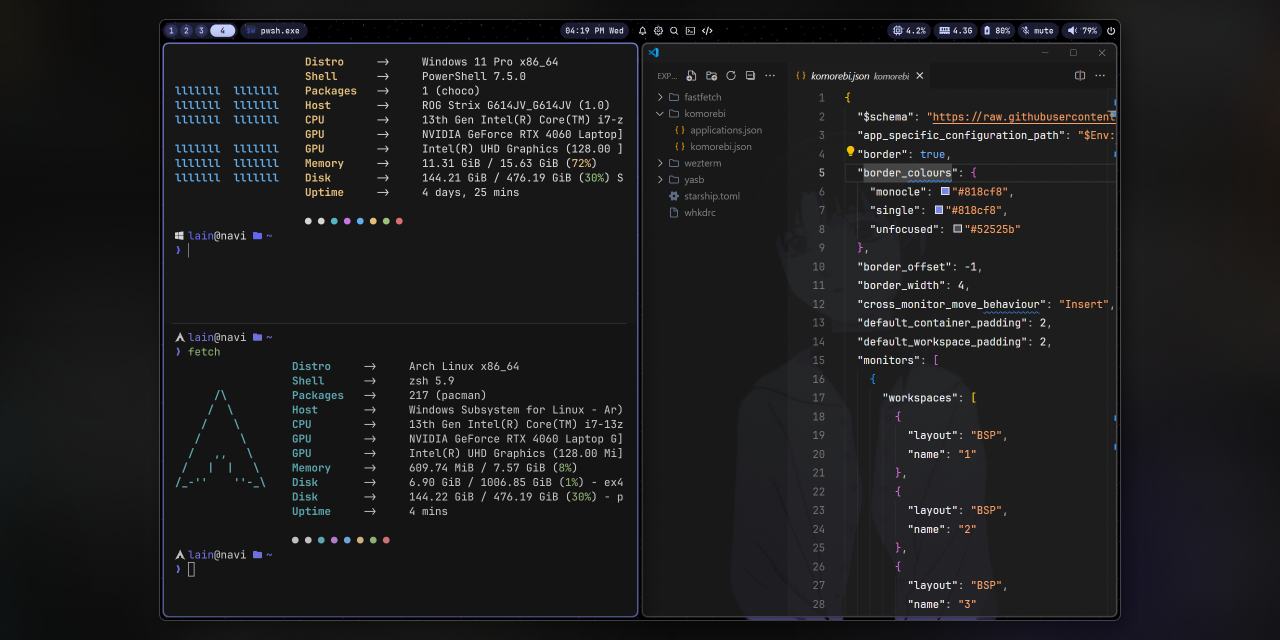Click 'Arch Linux x86_64' distro text
Screen dimensions: 1280x640
[464, 366]
